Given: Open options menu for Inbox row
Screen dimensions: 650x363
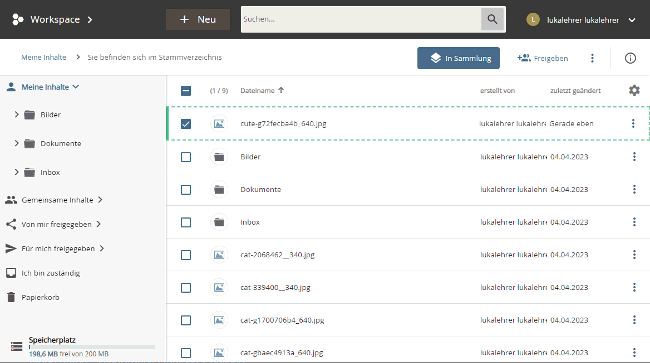Looking at the screenshot, I should click(634, 222).
